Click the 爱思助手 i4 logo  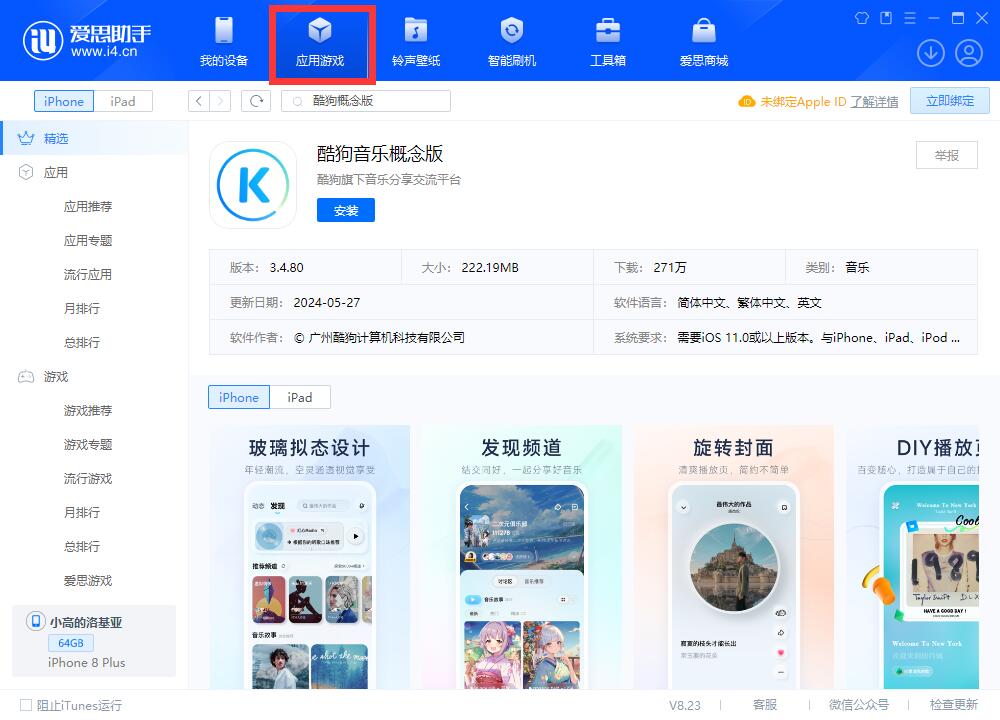tap(87, 40)
